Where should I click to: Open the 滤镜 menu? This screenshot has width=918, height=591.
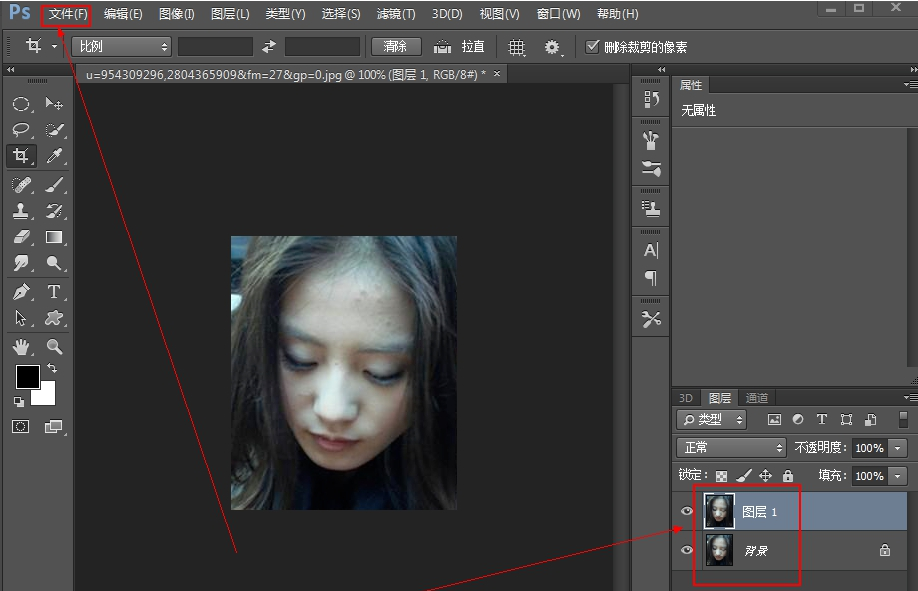394,13
